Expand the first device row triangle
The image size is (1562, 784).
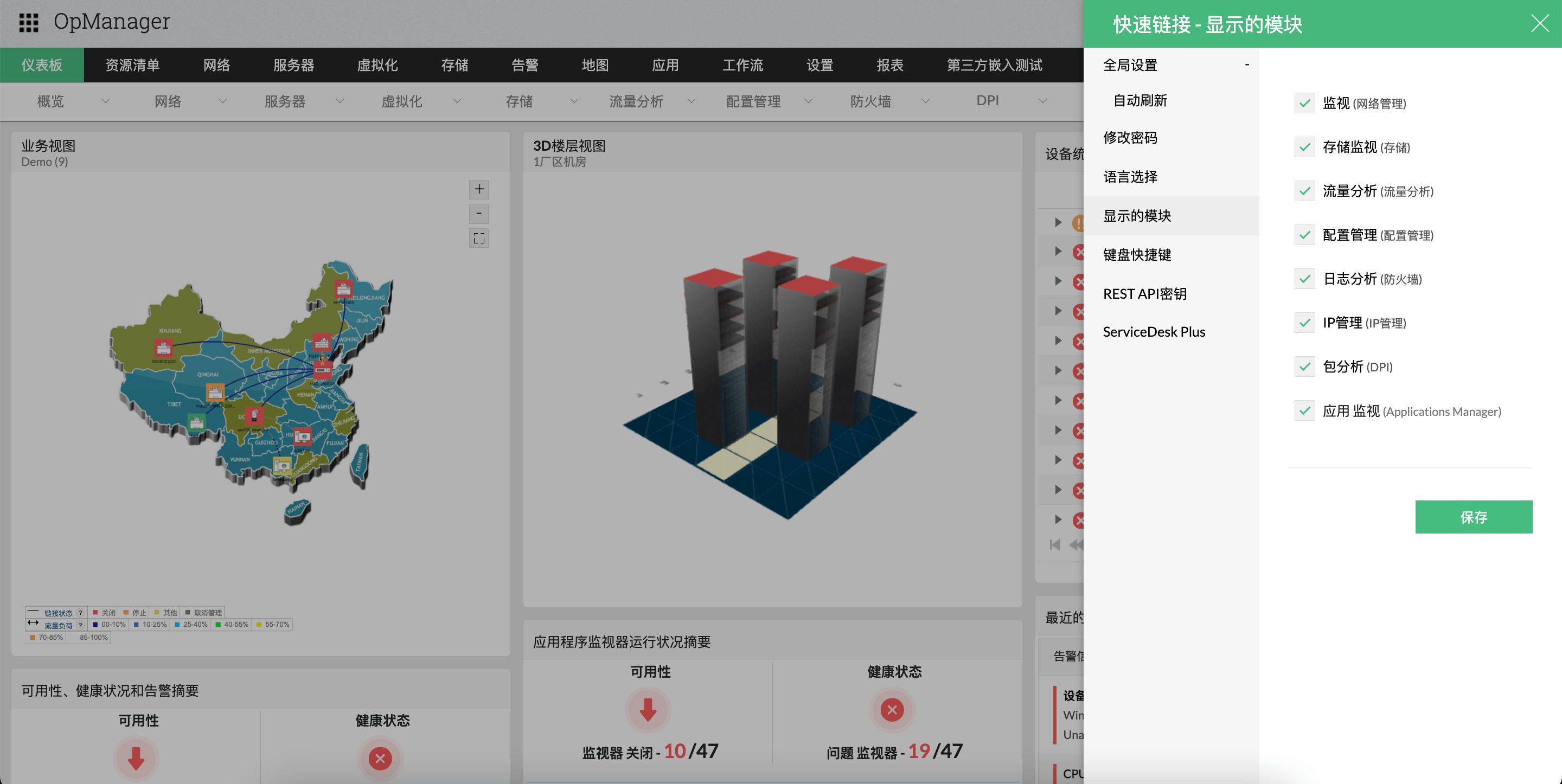pos(1058,222)
